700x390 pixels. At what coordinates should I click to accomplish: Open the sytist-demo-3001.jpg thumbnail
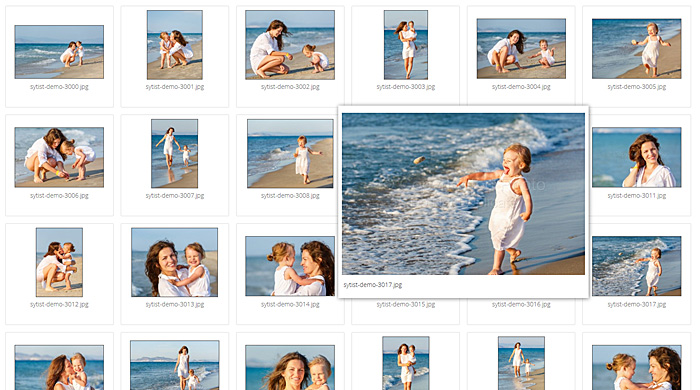tap(175, 45)
